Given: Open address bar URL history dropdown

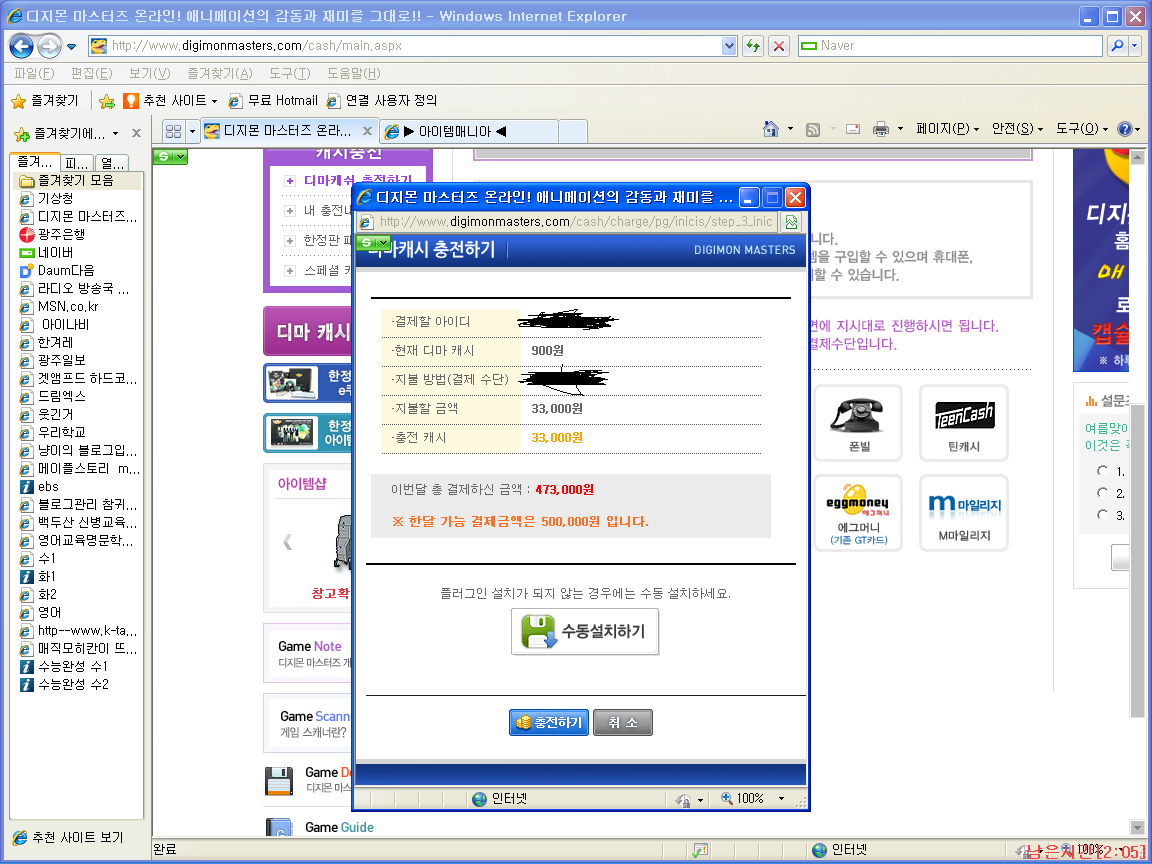Looking at the screenshot, I should pos(729,46).
